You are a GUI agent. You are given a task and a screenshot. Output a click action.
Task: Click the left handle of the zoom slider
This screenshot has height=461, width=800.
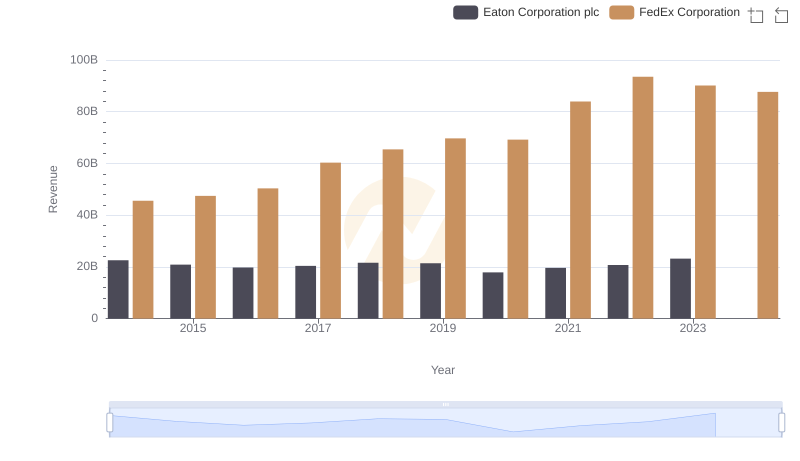click(x=110, y=422)
